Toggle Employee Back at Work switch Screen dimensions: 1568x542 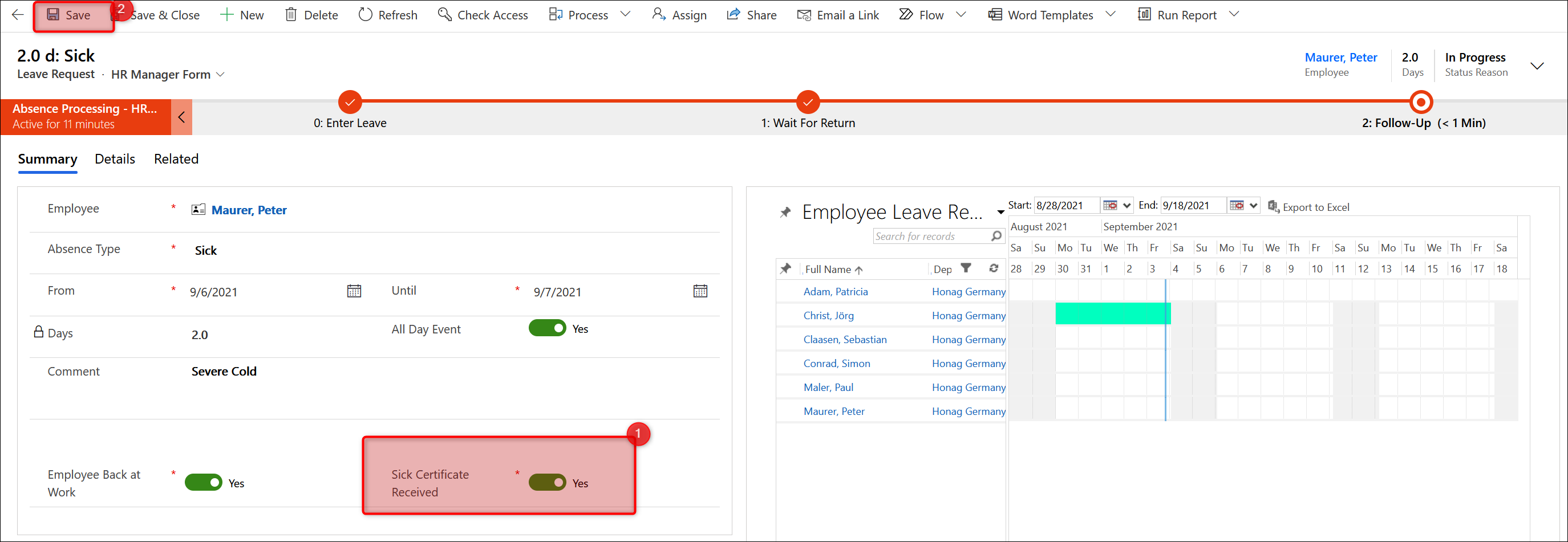(203, 483)
